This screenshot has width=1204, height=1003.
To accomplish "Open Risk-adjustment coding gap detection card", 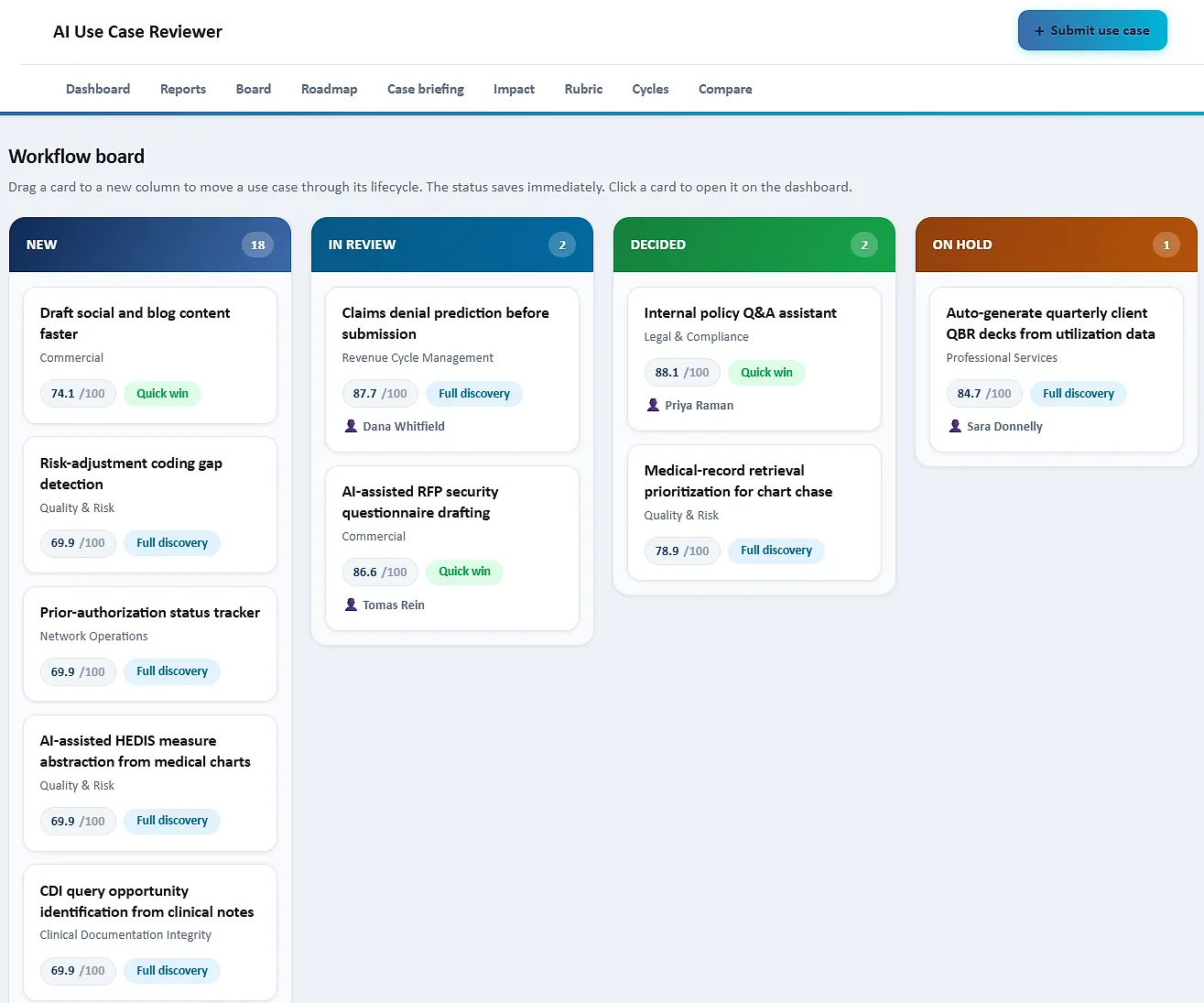I will [150, 505].
